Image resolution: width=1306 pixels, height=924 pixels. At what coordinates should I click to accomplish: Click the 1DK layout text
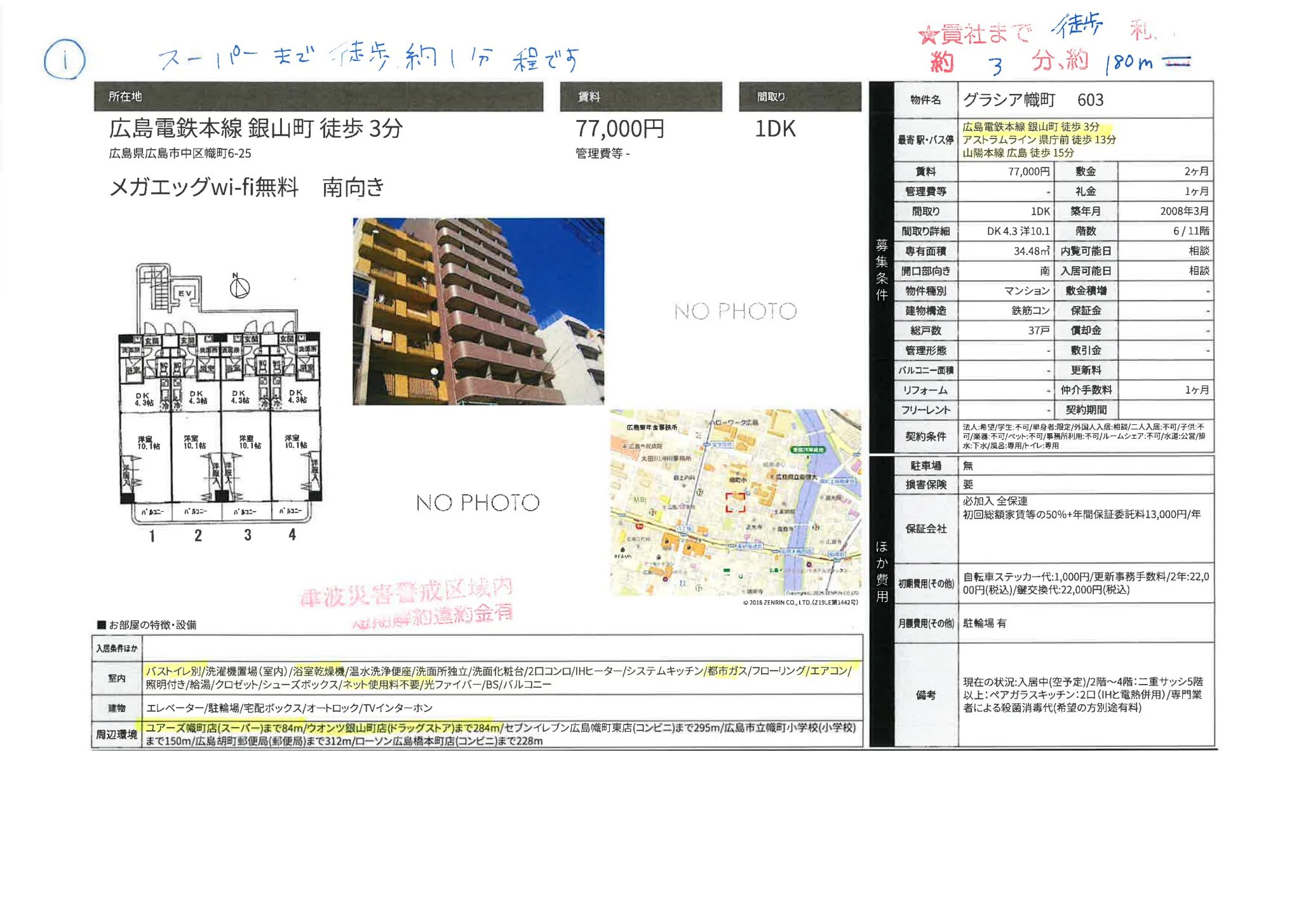[x=775, y=129]
